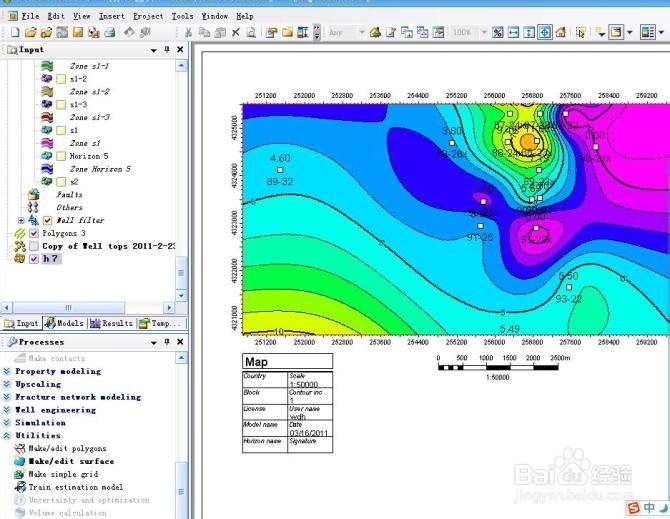This screenshot has width=670, height=519.
Task: Open the Input panel dropdown arrow
Action: pyautogui.click(x=154, y=50)
